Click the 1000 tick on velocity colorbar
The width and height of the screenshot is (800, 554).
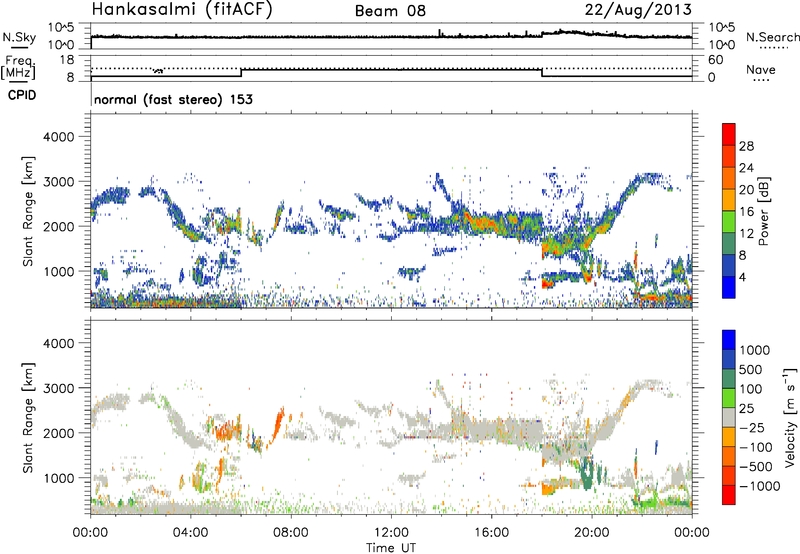pyautogui.click(x=754, y=350)
